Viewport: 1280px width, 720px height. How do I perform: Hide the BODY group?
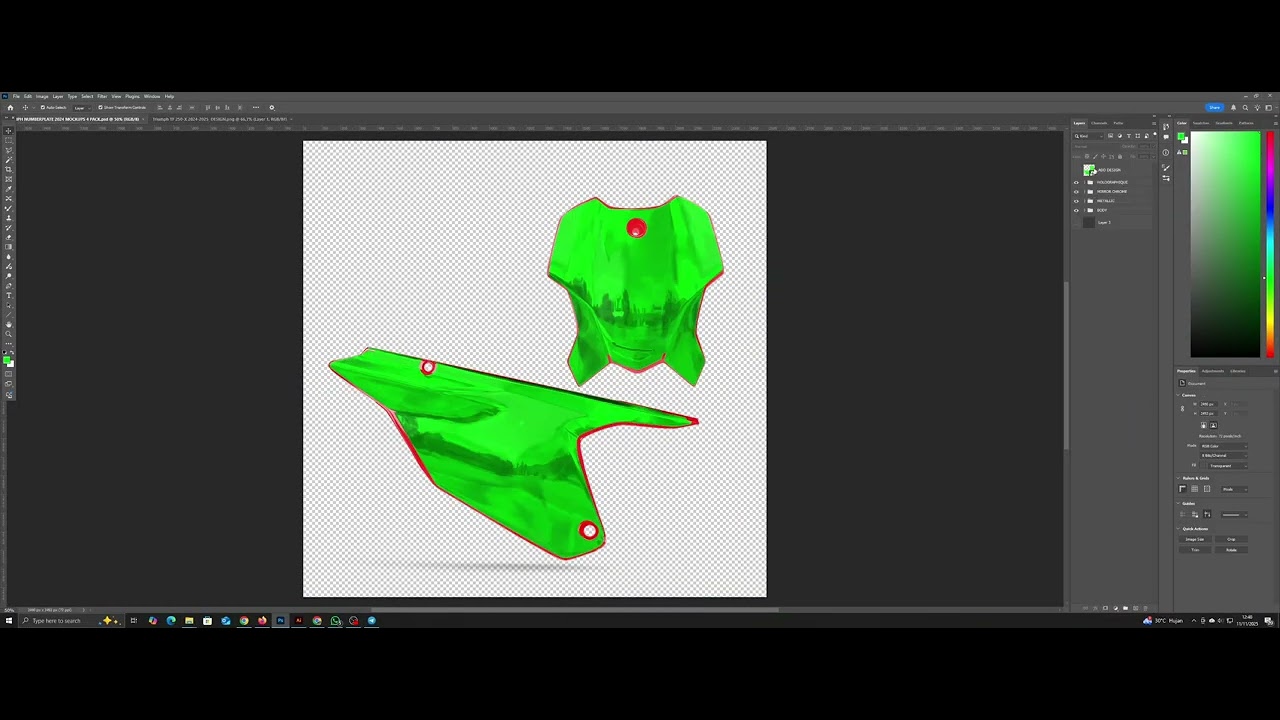[1076, 210]
